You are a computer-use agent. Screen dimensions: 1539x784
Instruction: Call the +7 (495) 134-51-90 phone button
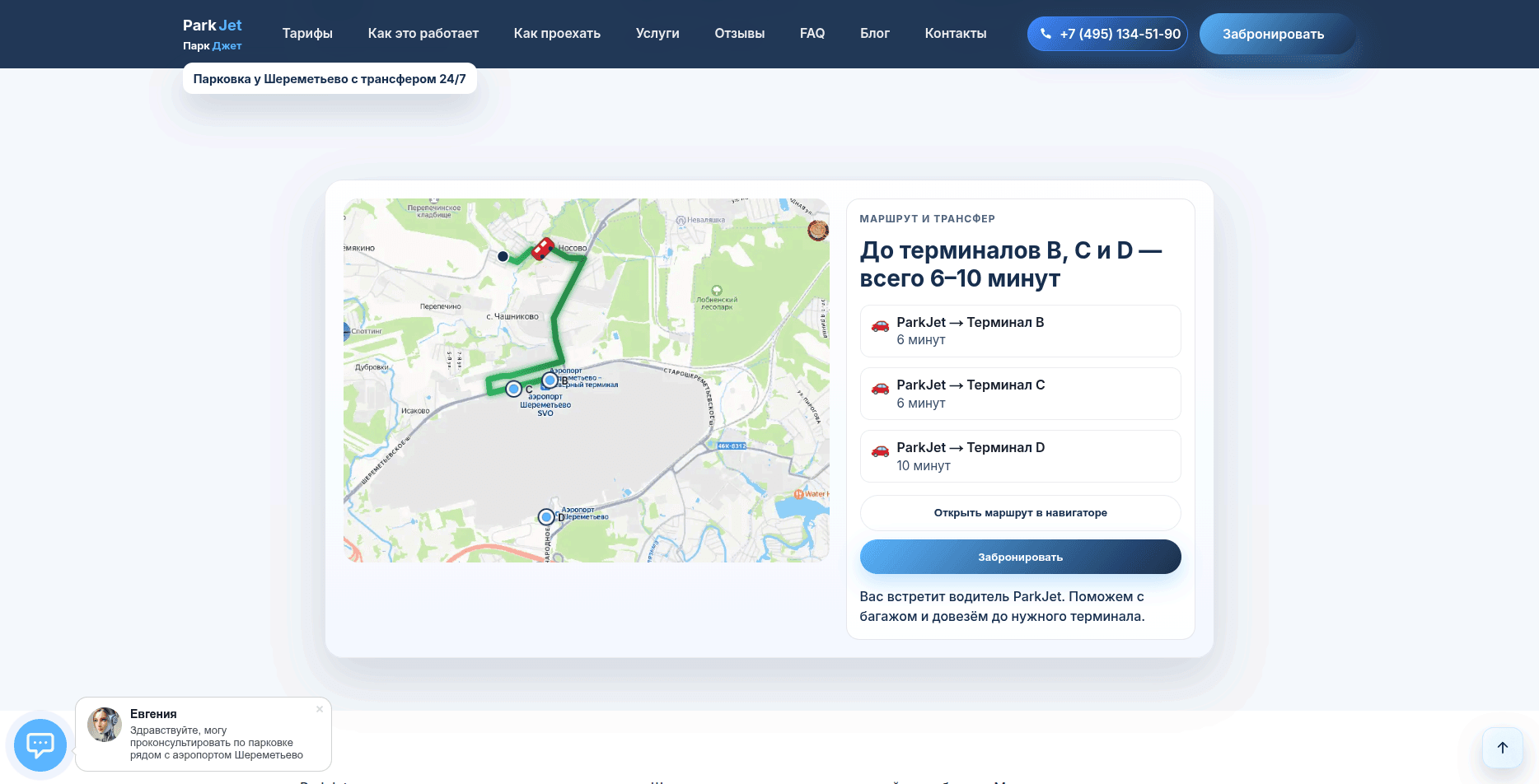(x=1106, y=34)
